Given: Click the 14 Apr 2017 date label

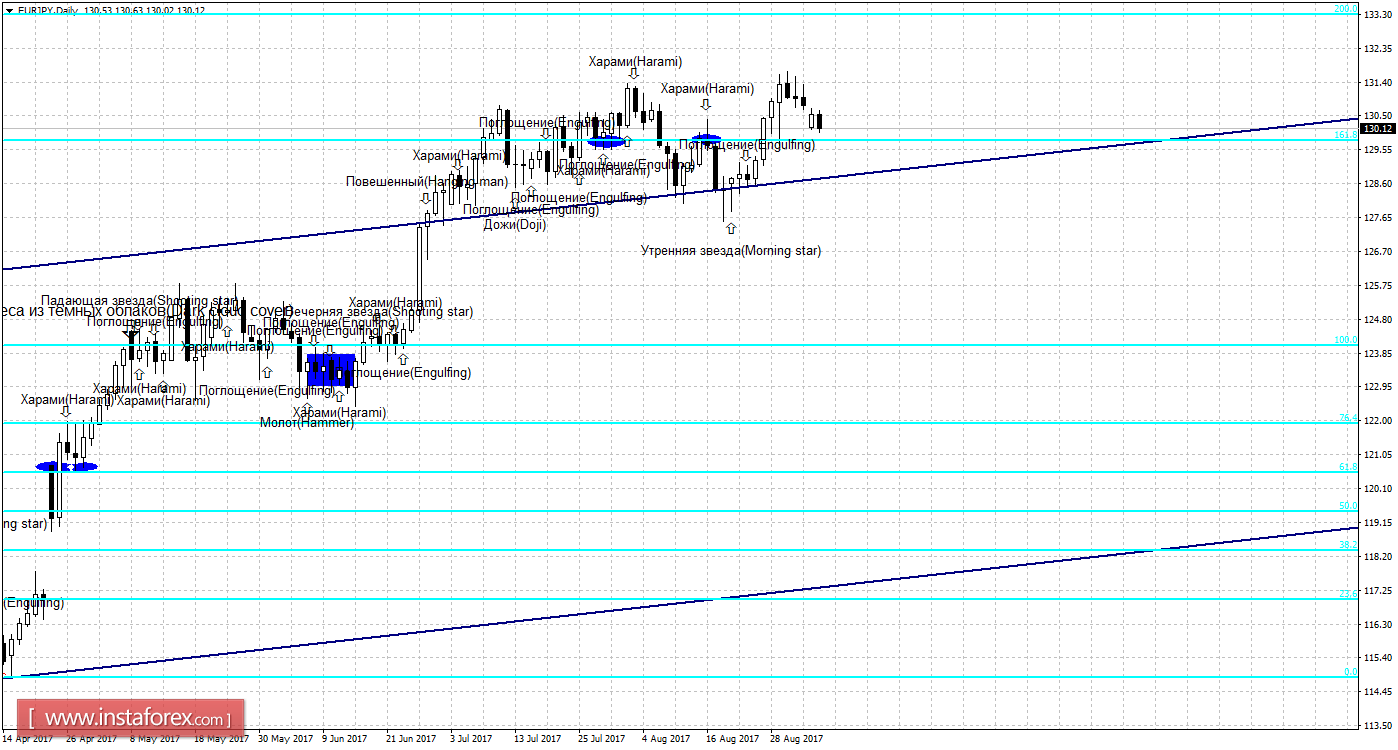Looking at the screenshot, I should [x=26, y=740].
